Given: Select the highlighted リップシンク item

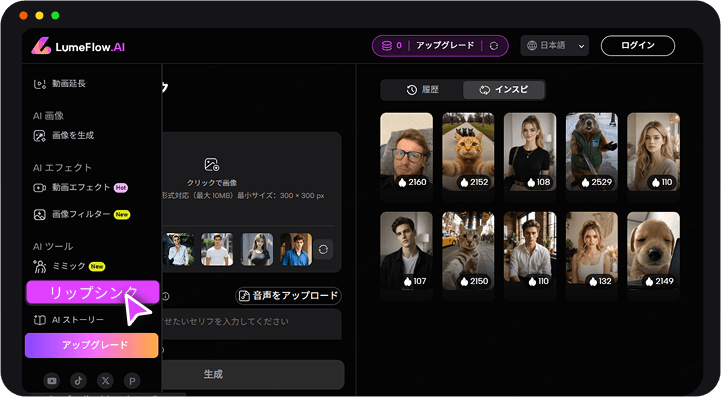Looking at the screenshot, I should pyautogui.click(x=93, y=292).
